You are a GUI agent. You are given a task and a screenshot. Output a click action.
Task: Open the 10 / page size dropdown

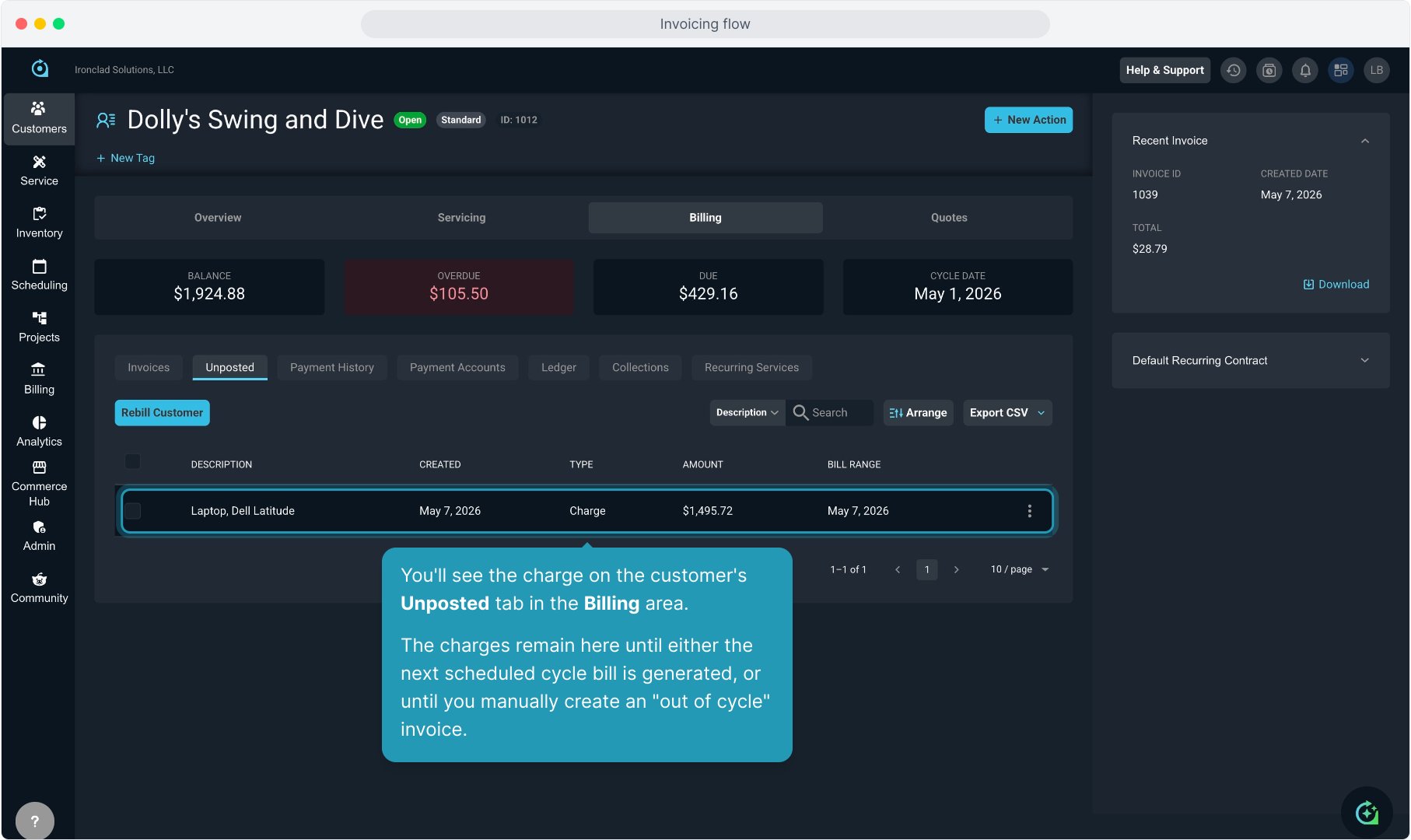(1020, 569)
